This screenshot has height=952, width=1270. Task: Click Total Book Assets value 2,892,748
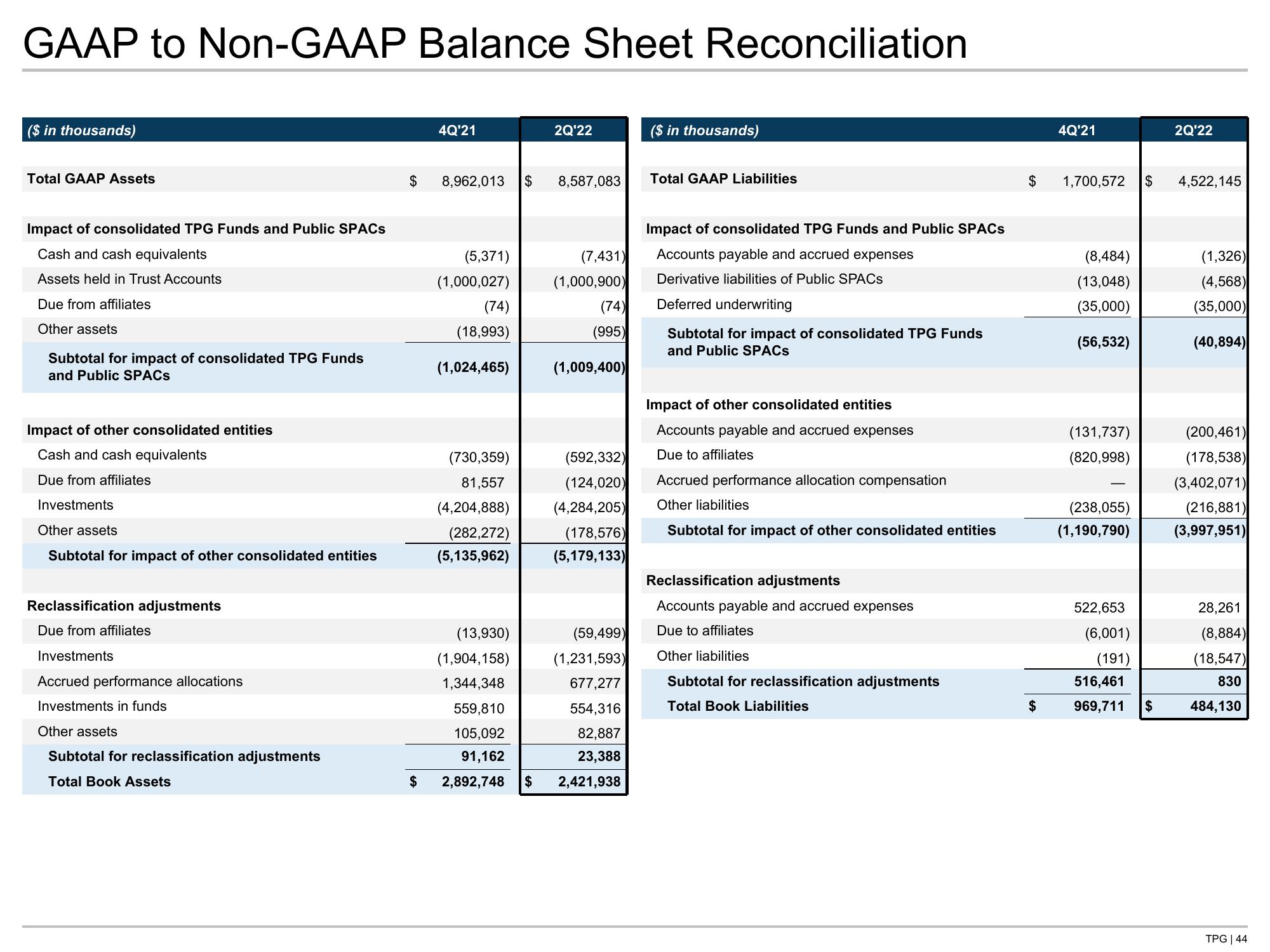click(473, 782)
